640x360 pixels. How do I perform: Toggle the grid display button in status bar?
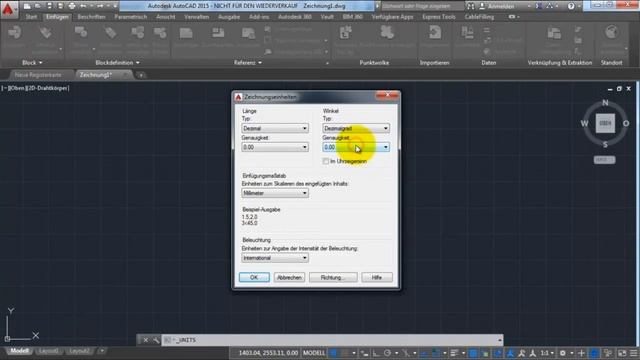click(x=333, y=353)
